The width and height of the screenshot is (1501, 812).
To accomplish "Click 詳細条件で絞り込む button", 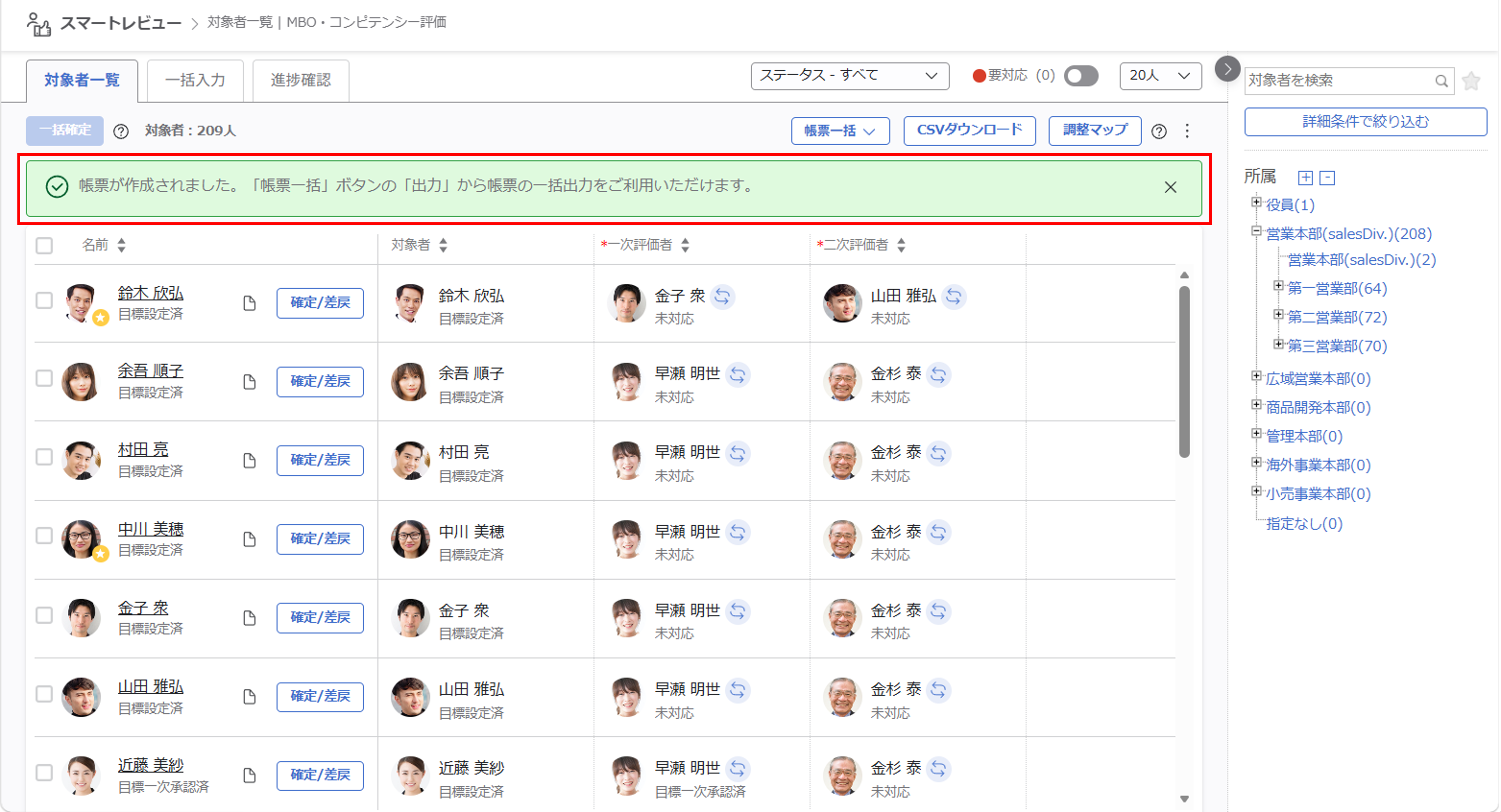I will 1365,122.
